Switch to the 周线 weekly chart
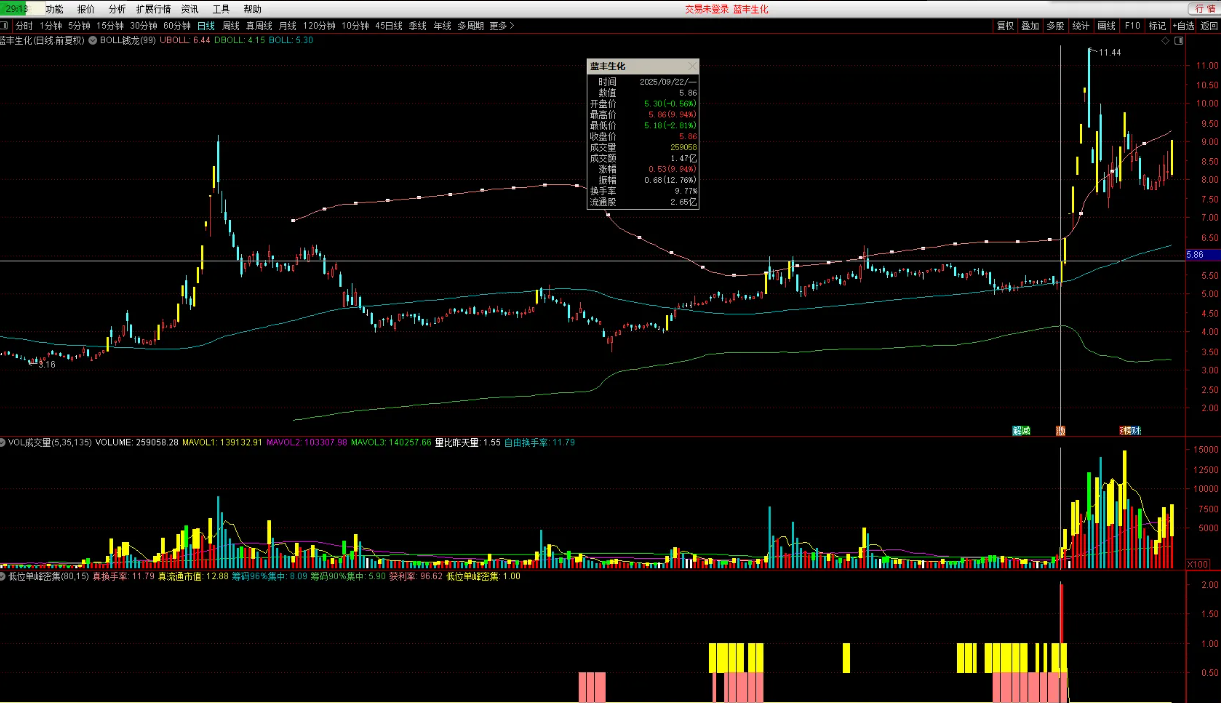 [x=231, y=25]
